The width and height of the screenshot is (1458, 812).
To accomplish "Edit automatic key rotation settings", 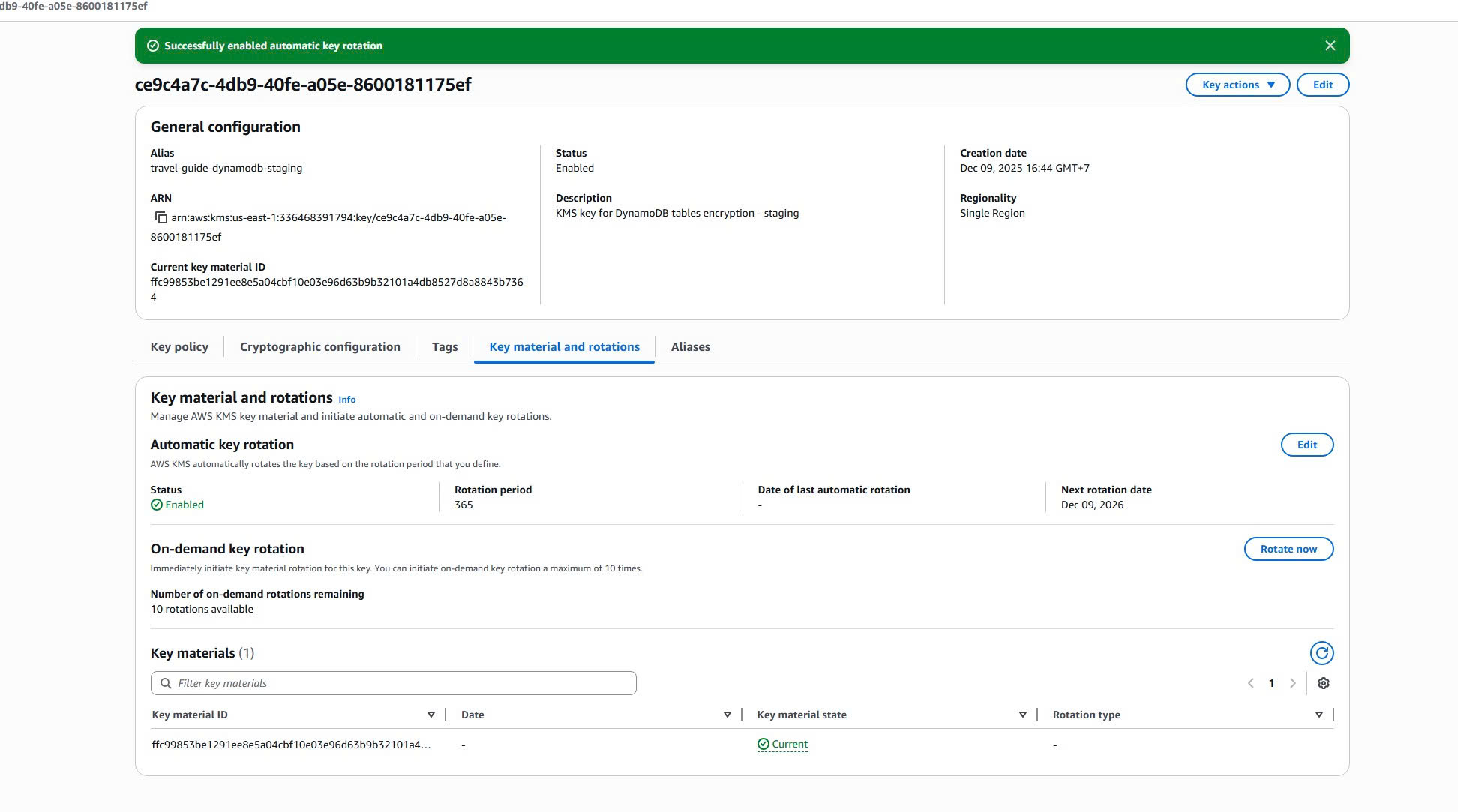I will pos(1306,445).
